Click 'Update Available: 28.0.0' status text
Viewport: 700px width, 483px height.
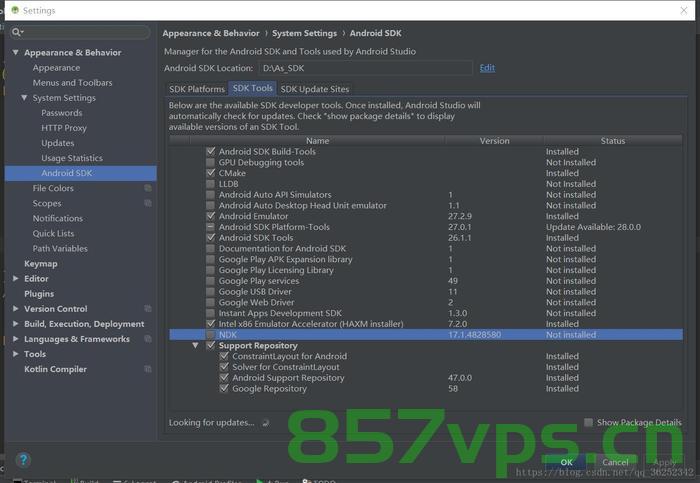[x=593, y=227]
